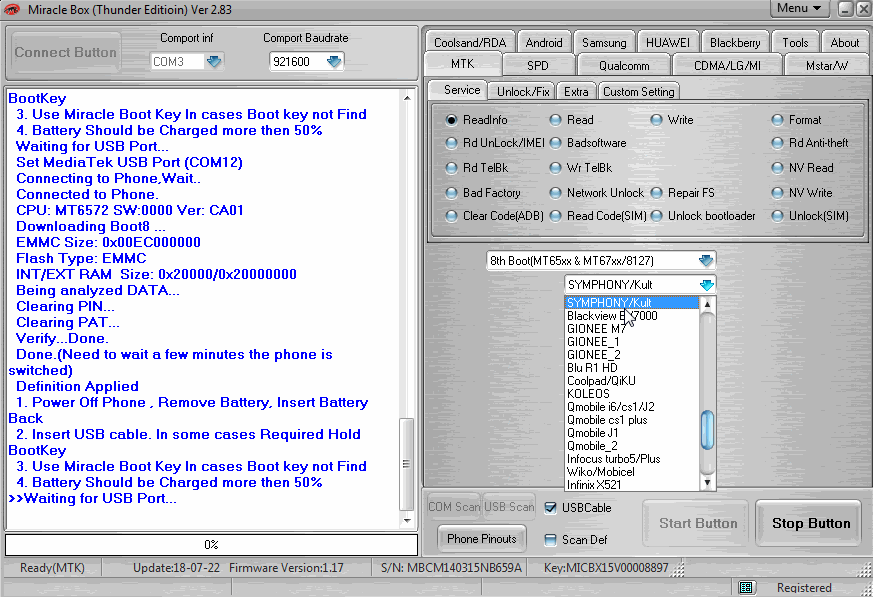Enable the Scan Def checkbox
This screenshot has height=597, width=873.
coord(551,540)
